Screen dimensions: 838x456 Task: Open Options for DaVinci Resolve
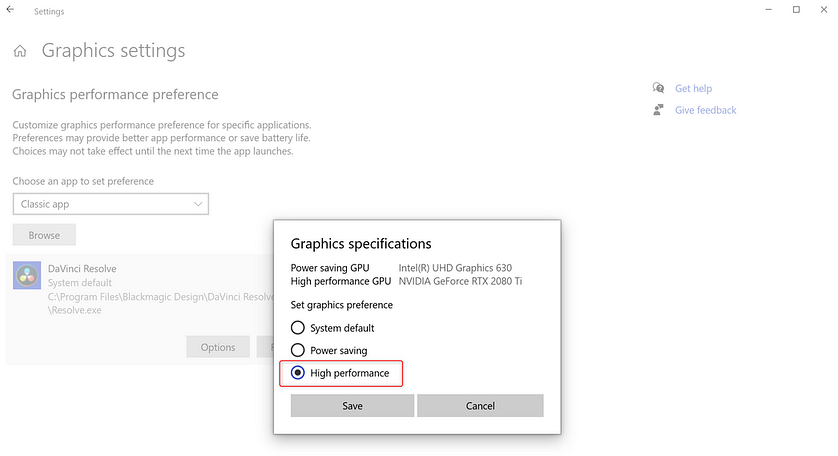click(218, 347)
